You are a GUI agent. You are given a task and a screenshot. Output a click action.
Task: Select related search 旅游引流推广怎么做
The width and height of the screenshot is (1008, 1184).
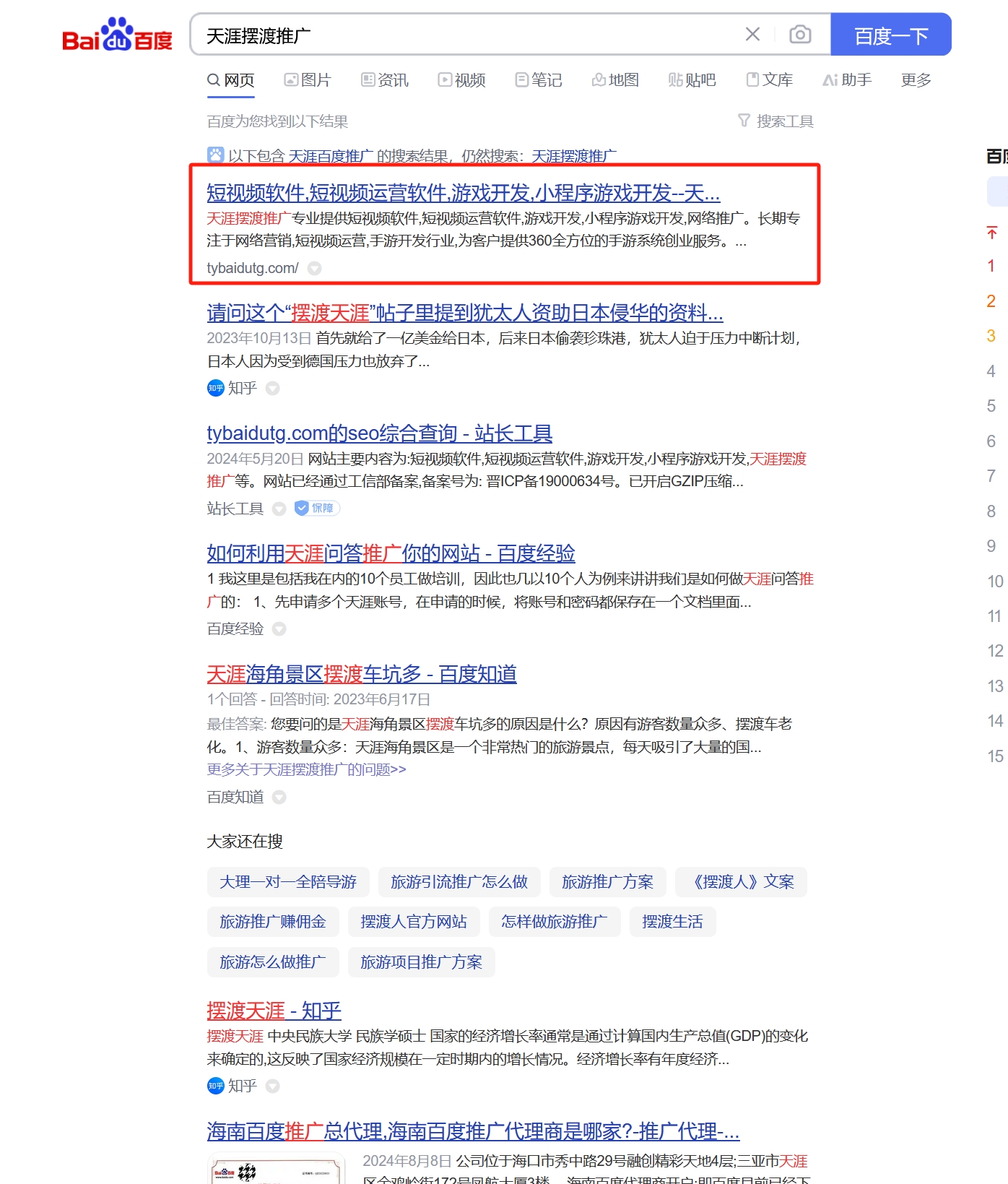[459, 882]
